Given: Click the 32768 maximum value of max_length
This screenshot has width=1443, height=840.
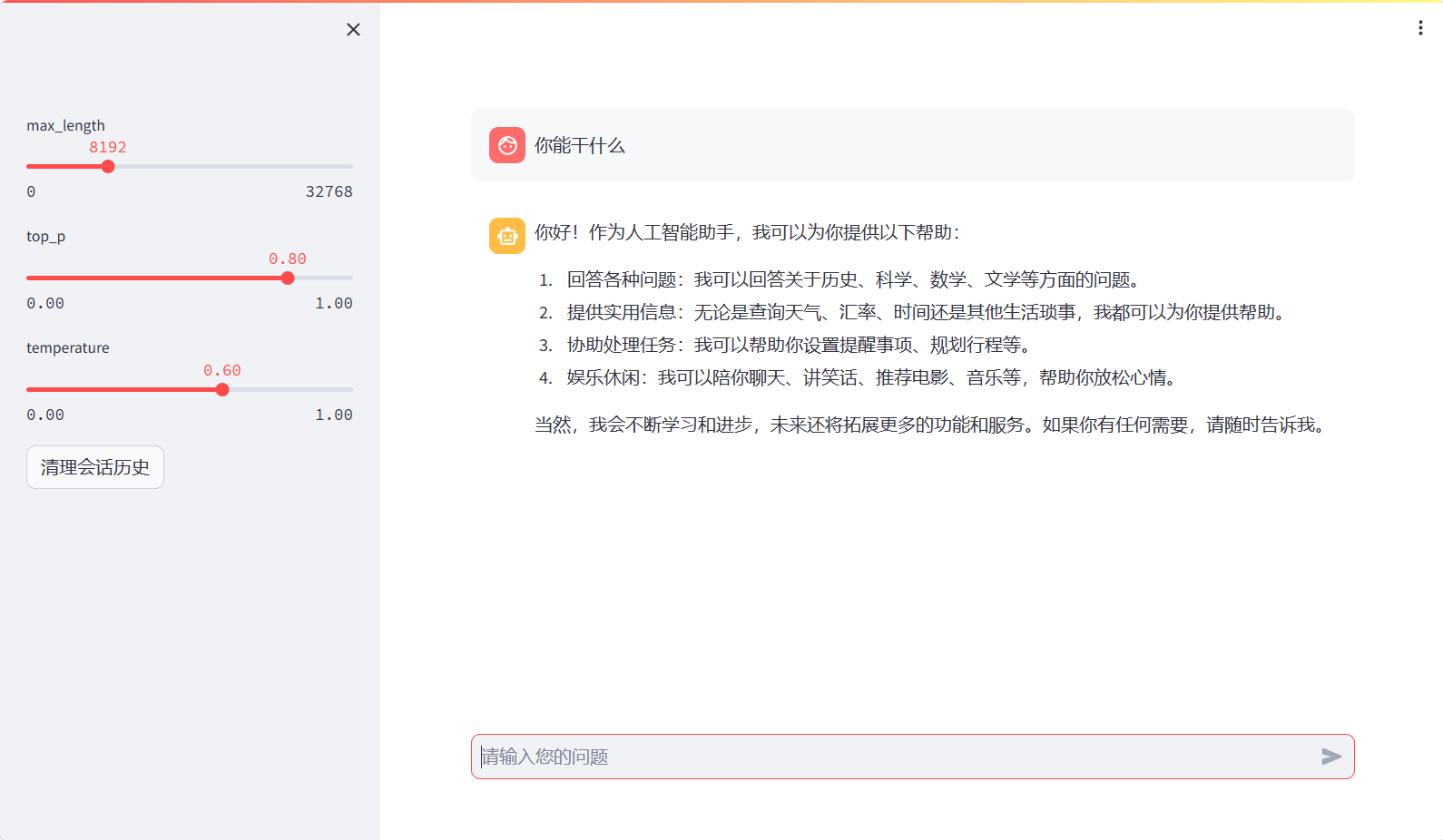Looking at the screenshot, I should point(329,191).
